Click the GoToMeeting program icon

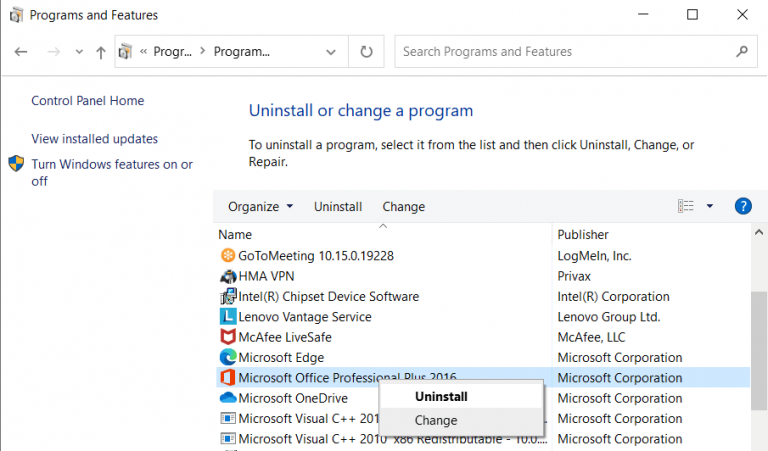point(227,255)
